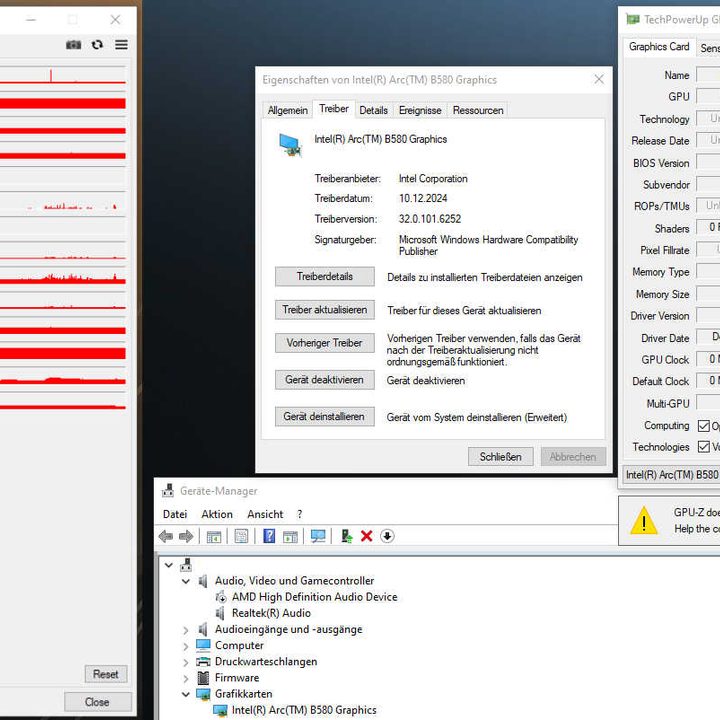Click the Reset button in sensor window
The image size is (720, 720).
pyautogui.click(x=106, y=674)
